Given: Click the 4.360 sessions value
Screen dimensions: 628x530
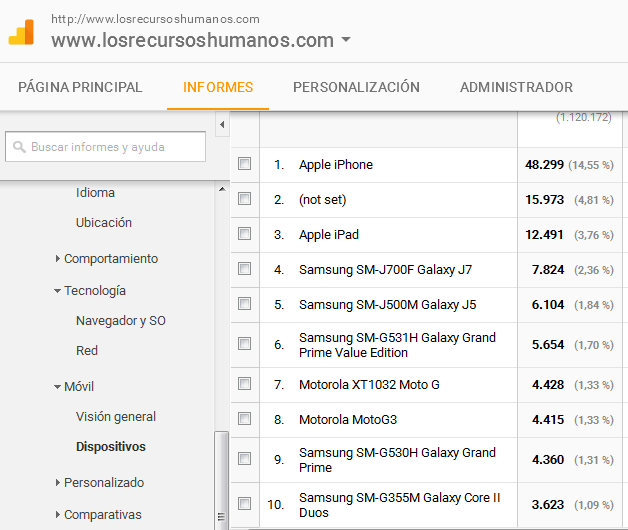Looking at the screenshot, I should pyautogui.click(x=547, y=459).
